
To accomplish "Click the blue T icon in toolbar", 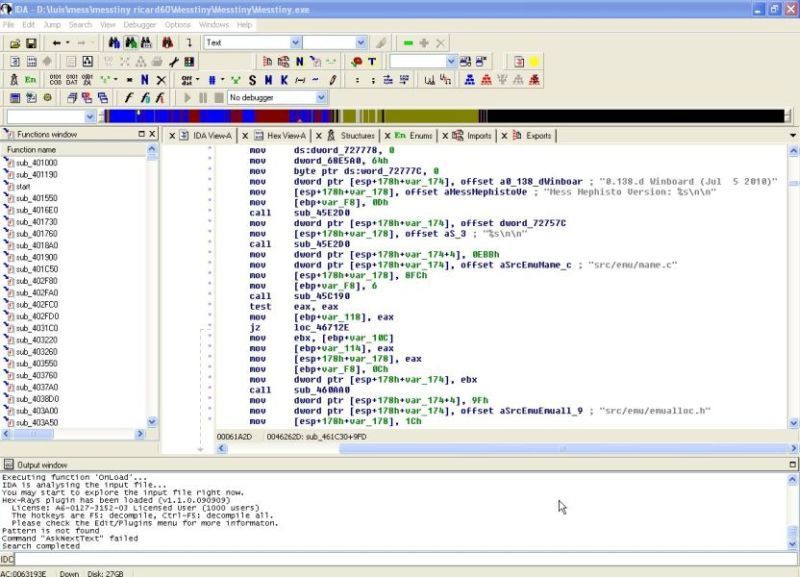I will (x=372, y=62).
